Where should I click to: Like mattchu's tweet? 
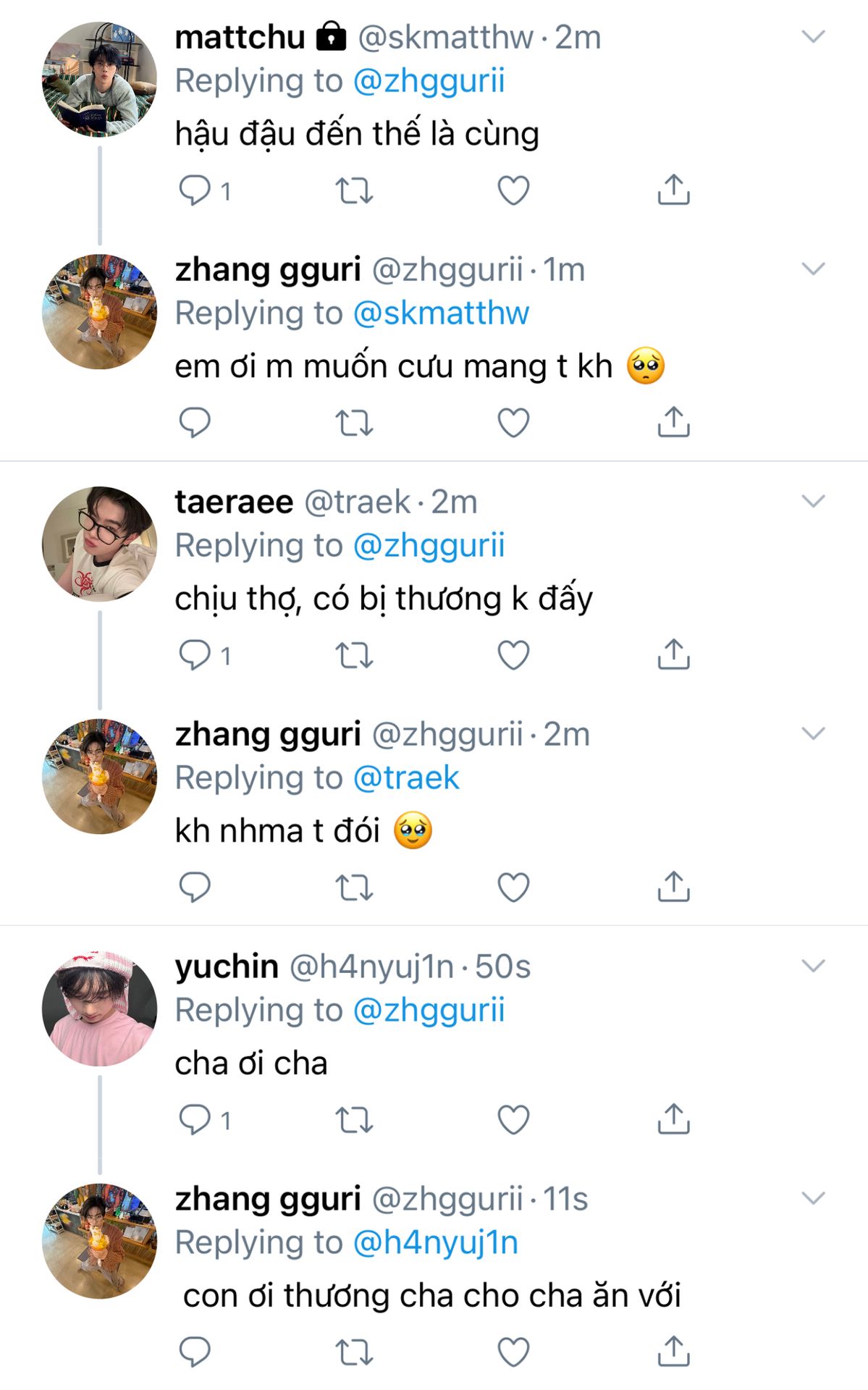point(513,190)
